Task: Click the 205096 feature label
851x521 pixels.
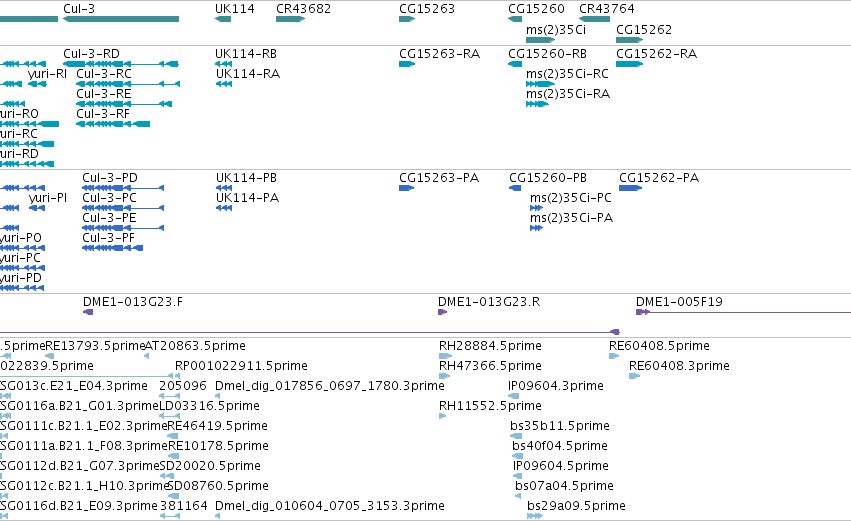Action: pos(183,386)
